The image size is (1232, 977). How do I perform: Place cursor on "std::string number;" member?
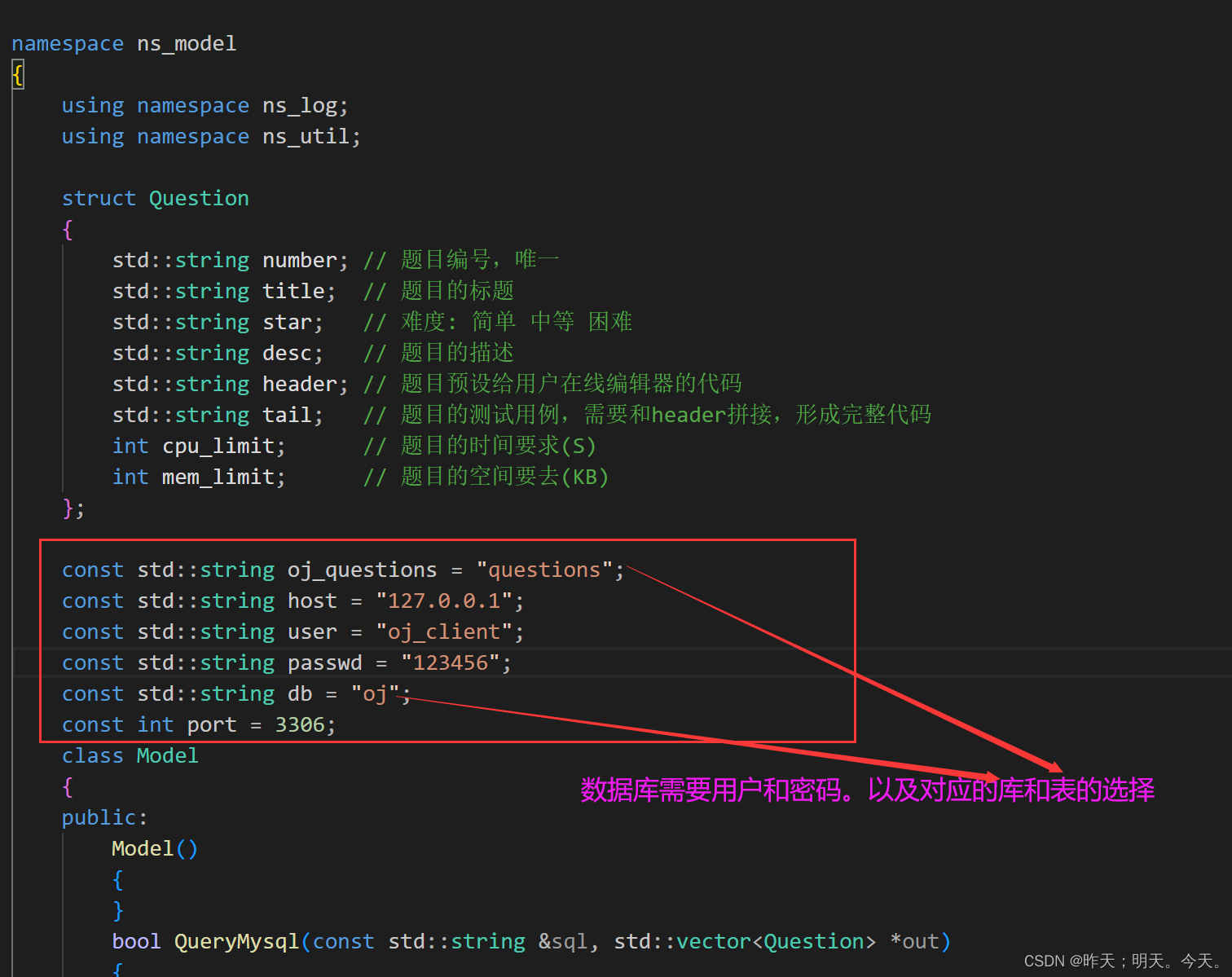pyautogui.click(x=230, y=261)
